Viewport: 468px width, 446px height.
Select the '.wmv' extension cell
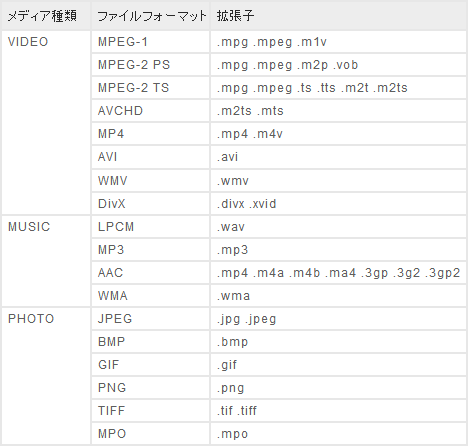[x=338, y=181]
